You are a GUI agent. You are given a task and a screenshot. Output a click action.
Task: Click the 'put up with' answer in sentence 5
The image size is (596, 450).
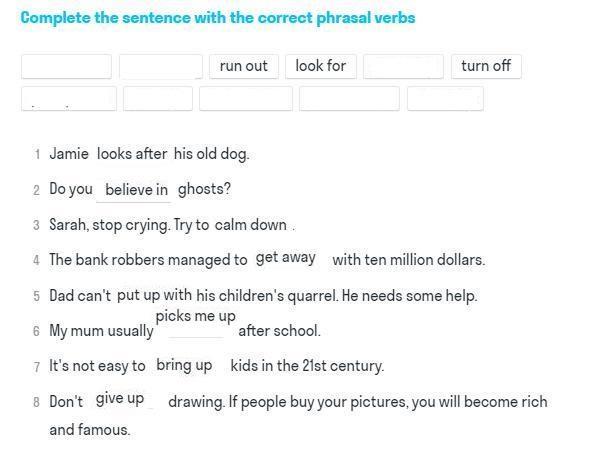coord(154,295)
